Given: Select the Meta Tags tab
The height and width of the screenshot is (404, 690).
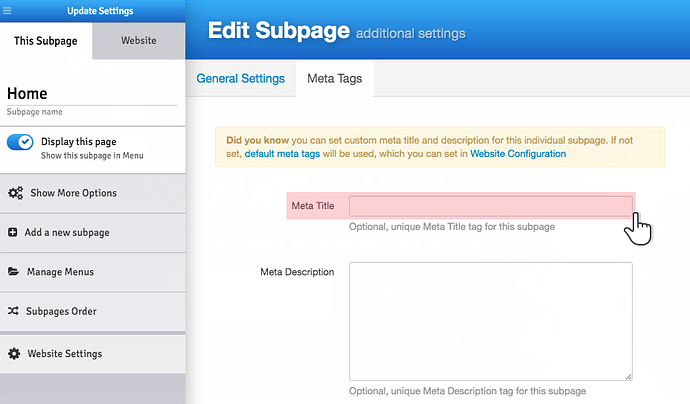Looking at the screenshot, I should click(334, 78).
